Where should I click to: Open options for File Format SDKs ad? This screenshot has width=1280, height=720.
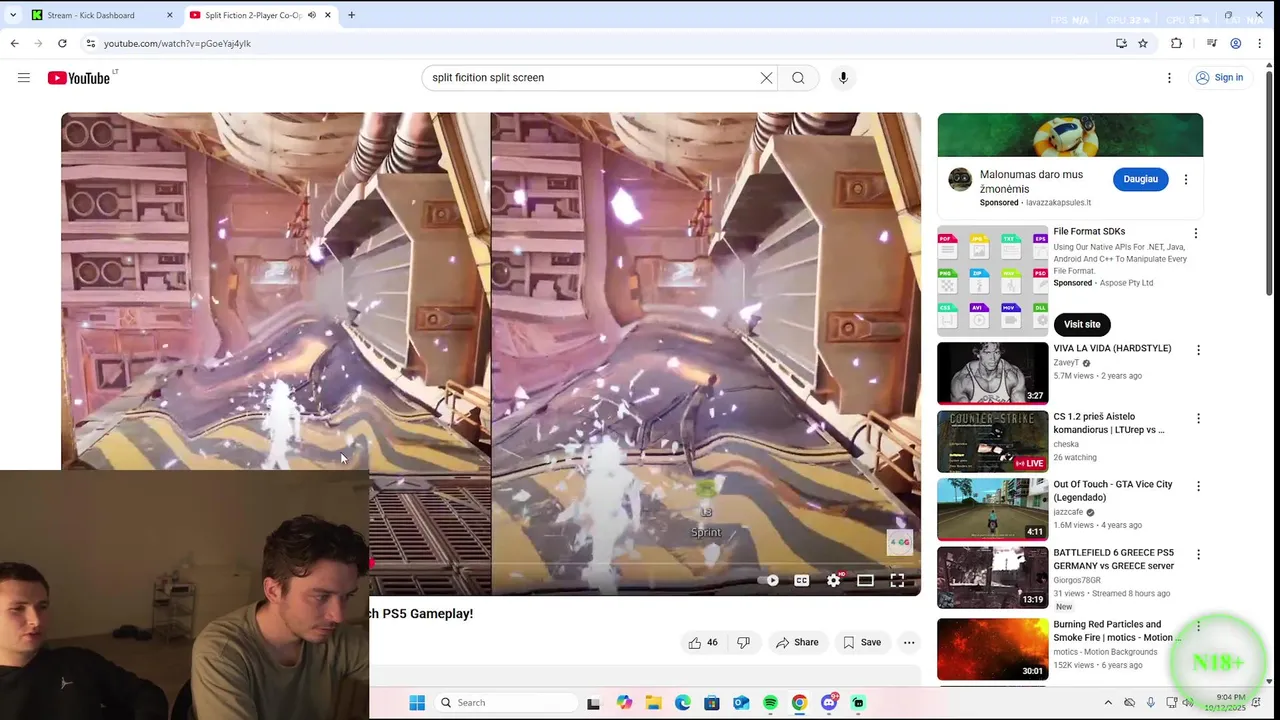click(x=1195, y=233)
